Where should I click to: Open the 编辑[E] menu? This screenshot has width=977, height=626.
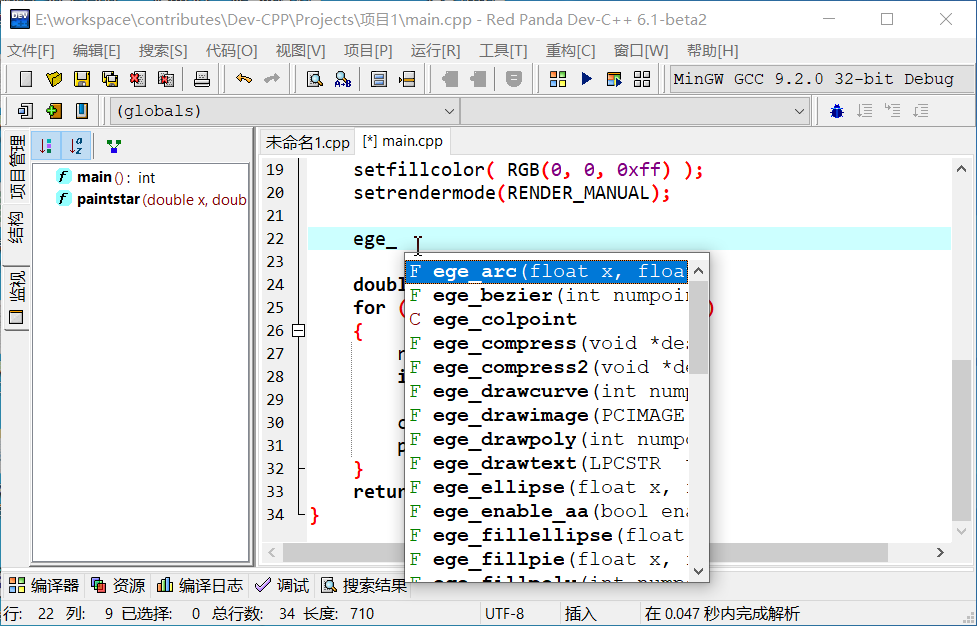click(x=97, y=50)
